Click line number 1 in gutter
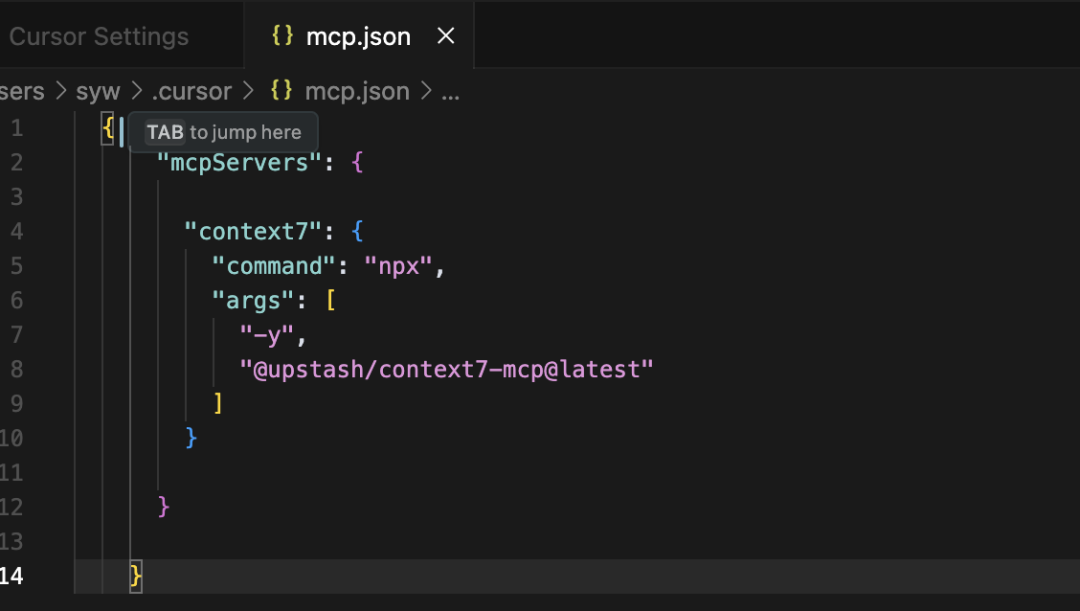This screenshot has width=1080, height=611. tap(17, 128)
